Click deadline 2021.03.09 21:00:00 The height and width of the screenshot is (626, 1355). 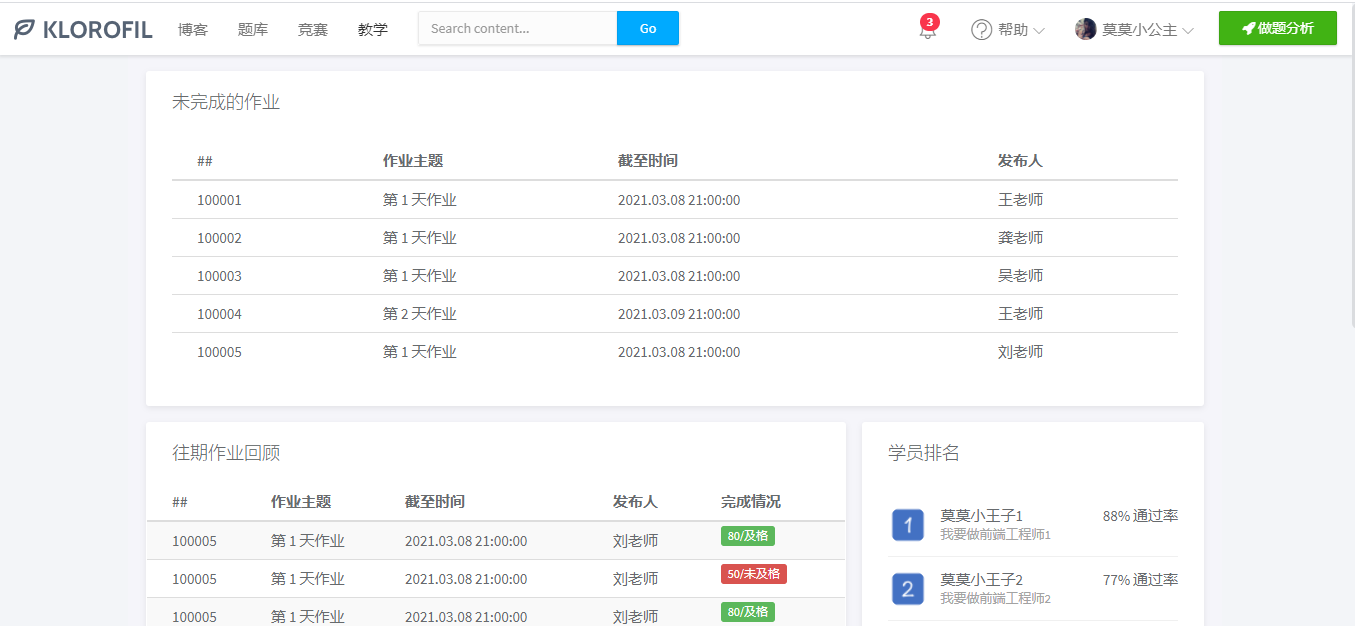[x=679, y=314]
